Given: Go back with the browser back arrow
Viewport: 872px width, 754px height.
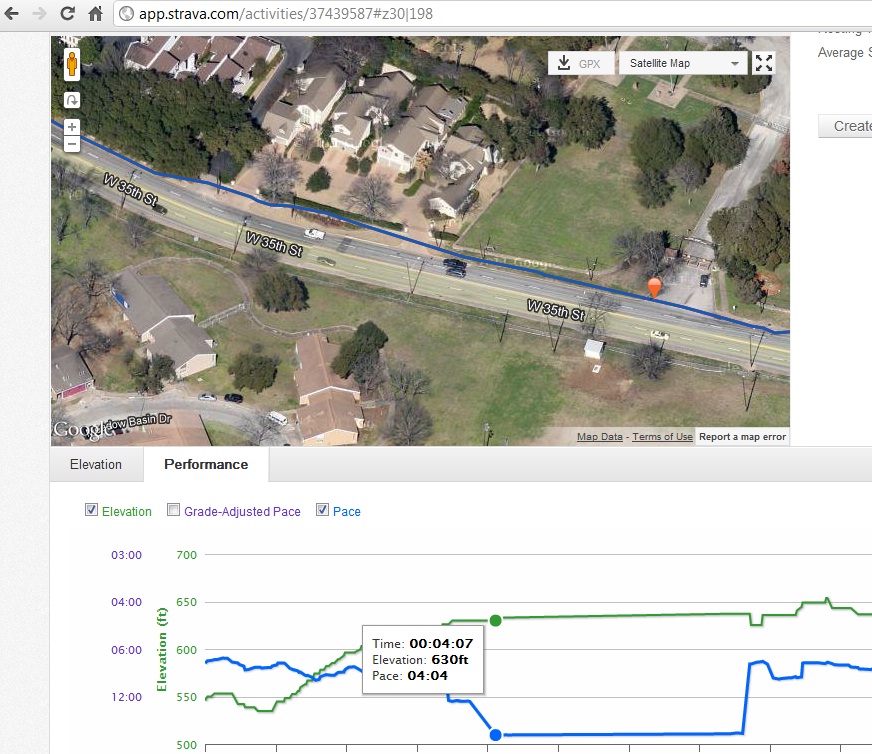Looking at the screenshot, I should [x=12, y=13].
